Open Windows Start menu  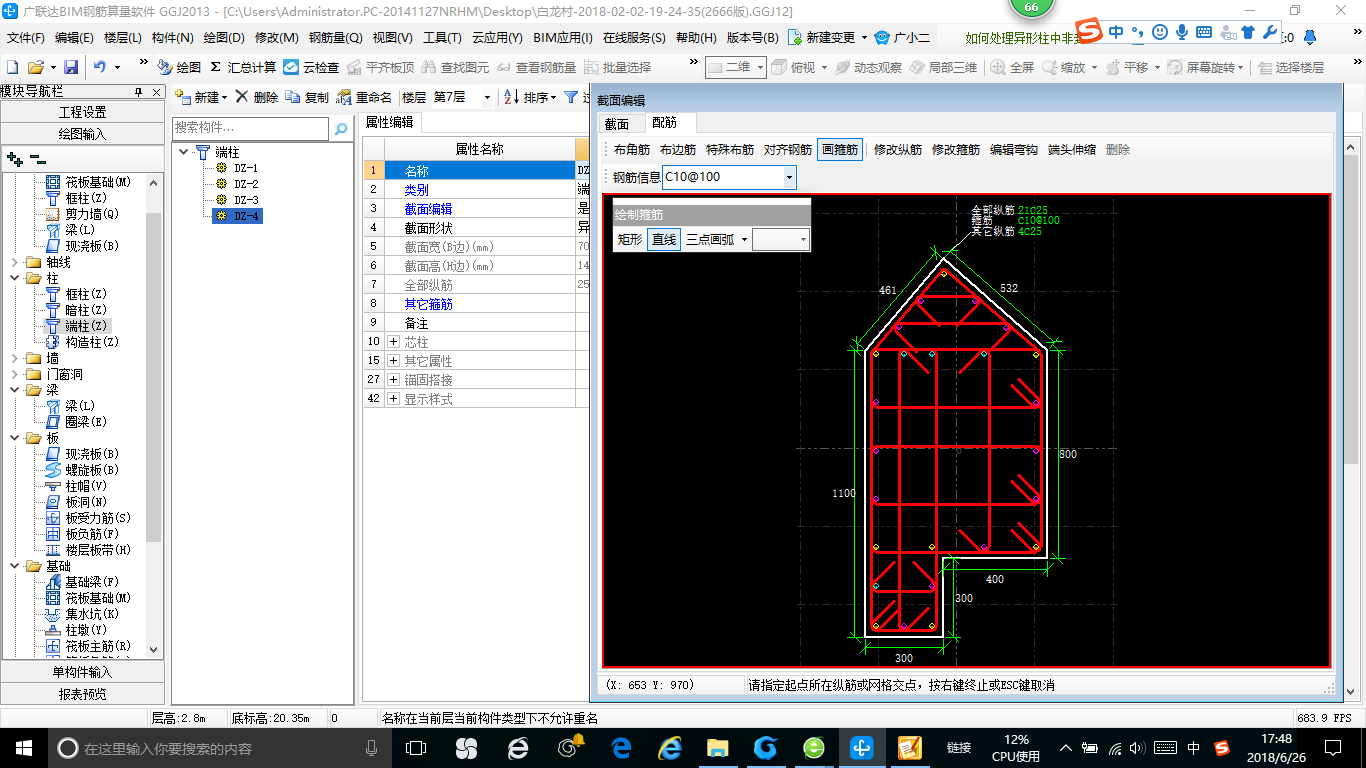[23, 747]
